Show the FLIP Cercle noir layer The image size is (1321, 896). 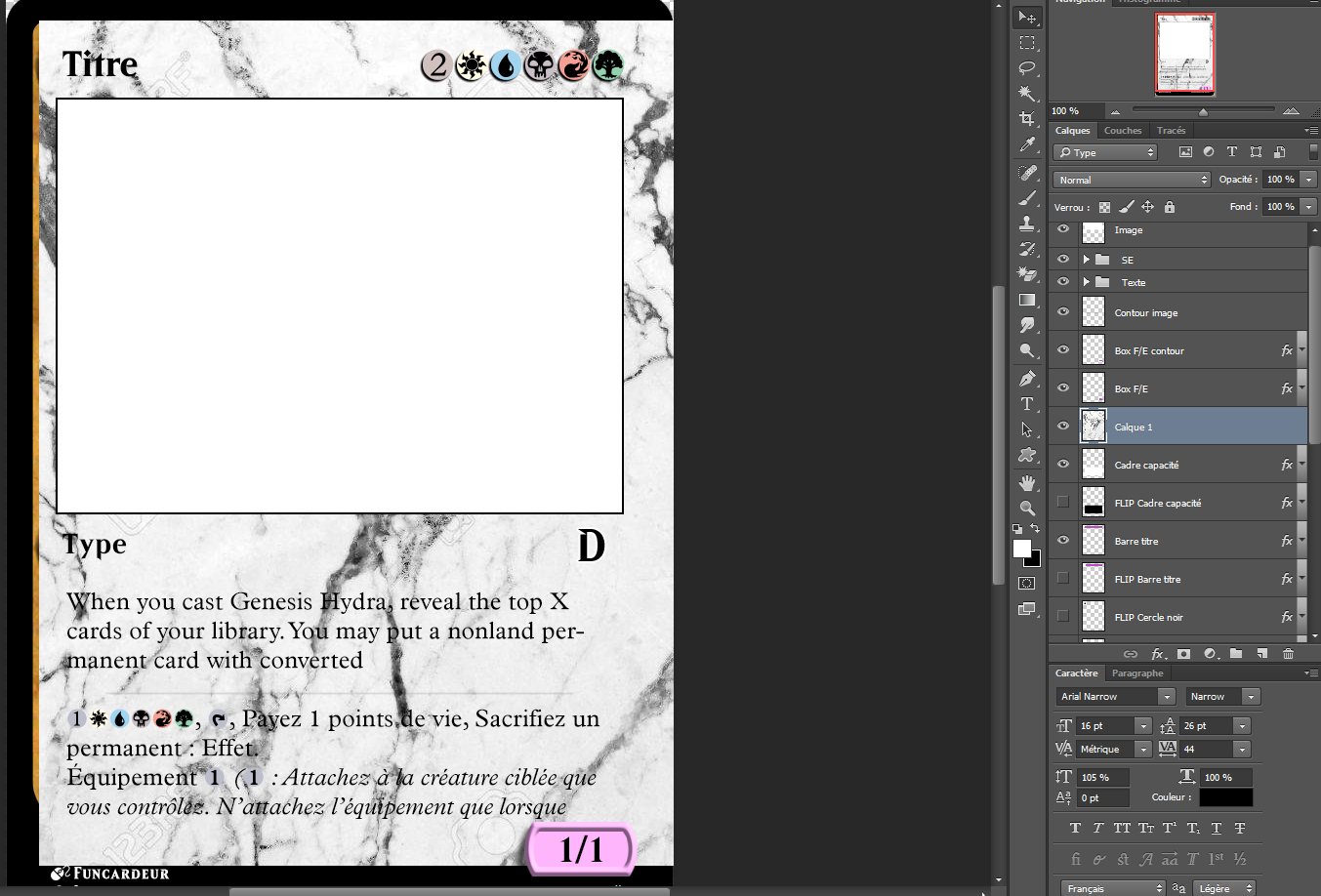coord(1063,617)
